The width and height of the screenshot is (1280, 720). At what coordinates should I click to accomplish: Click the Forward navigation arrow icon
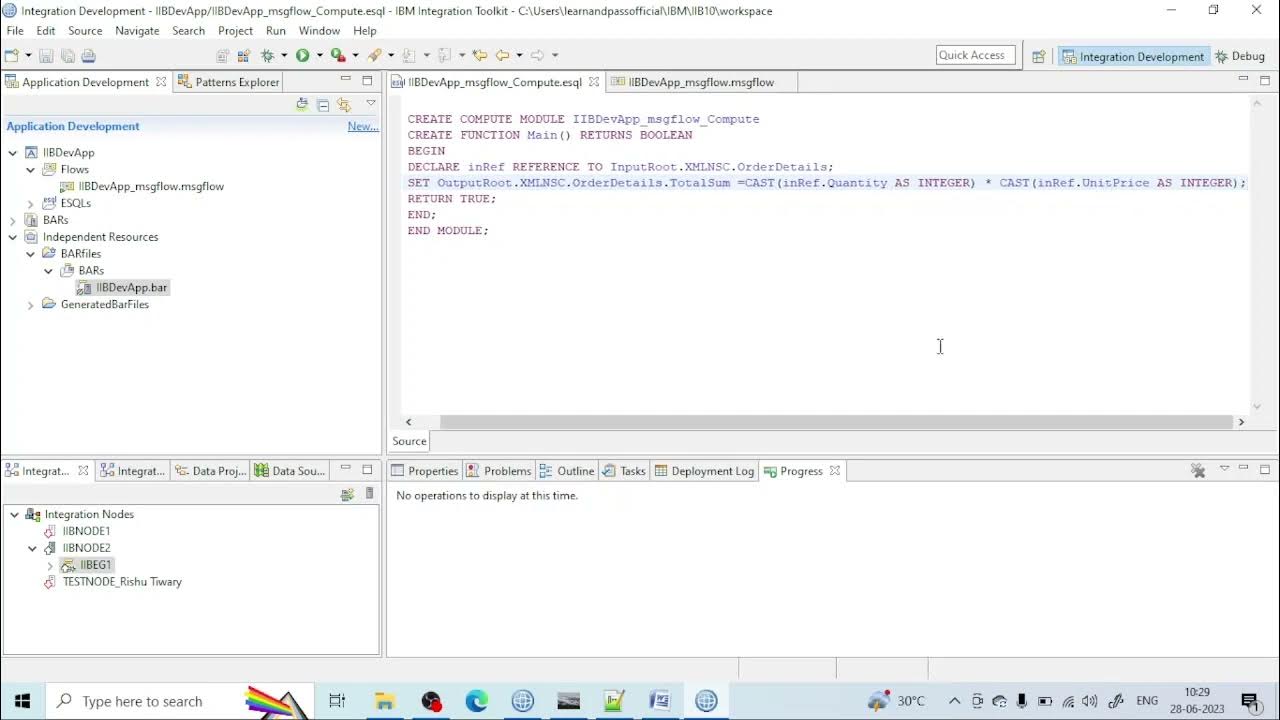tap(537, 56)
